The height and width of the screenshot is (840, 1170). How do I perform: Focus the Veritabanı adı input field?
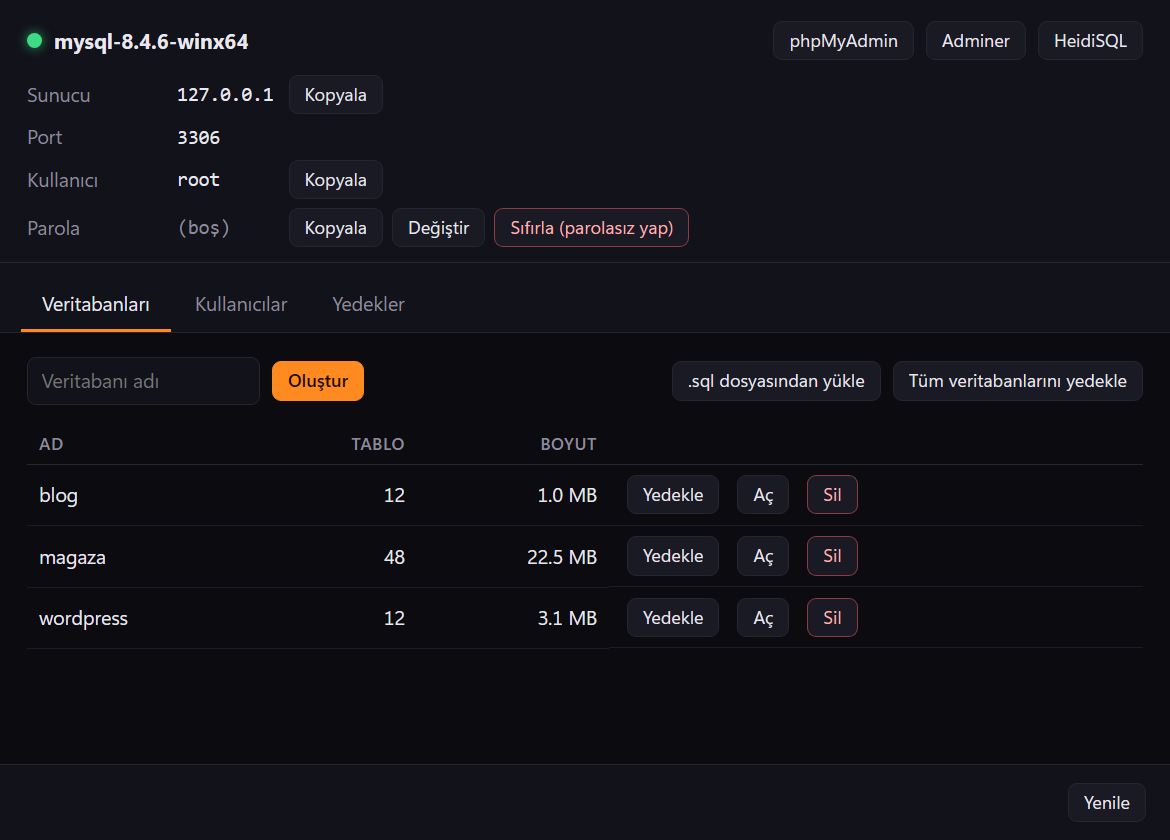coord(143,381)
